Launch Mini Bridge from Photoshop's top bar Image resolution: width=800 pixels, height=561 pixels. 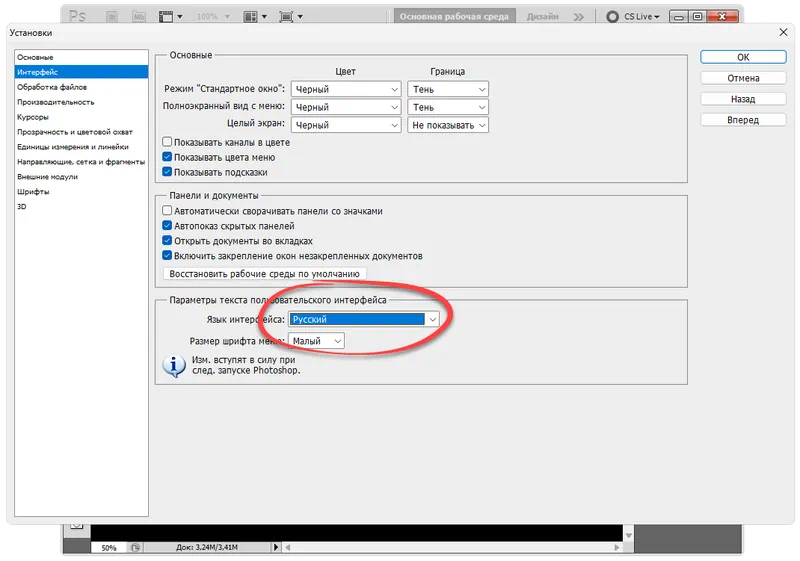pos(138,16)
